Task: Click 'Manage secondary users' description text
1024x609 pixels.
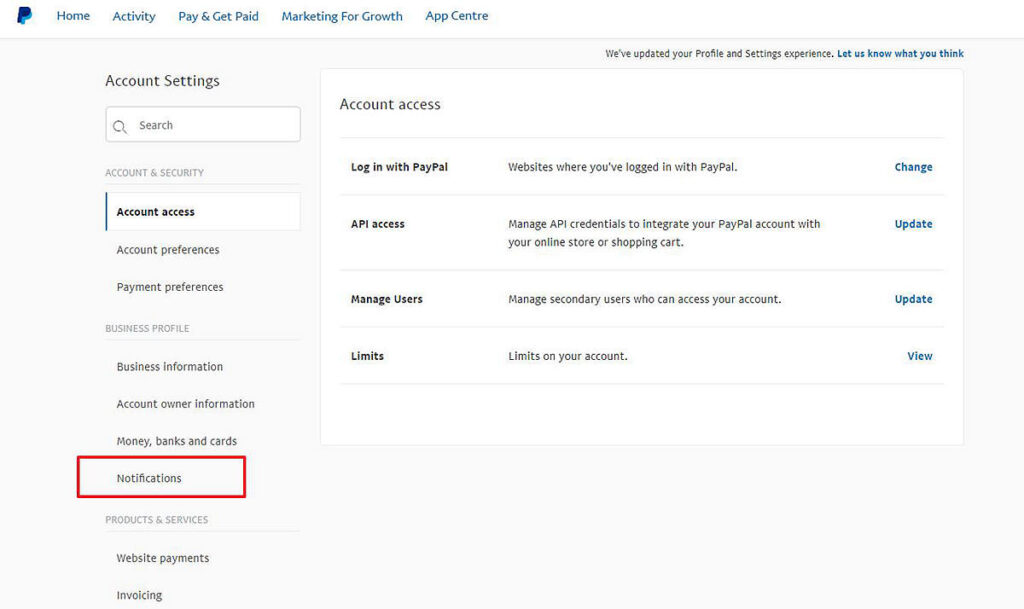Action: point(645,299)
